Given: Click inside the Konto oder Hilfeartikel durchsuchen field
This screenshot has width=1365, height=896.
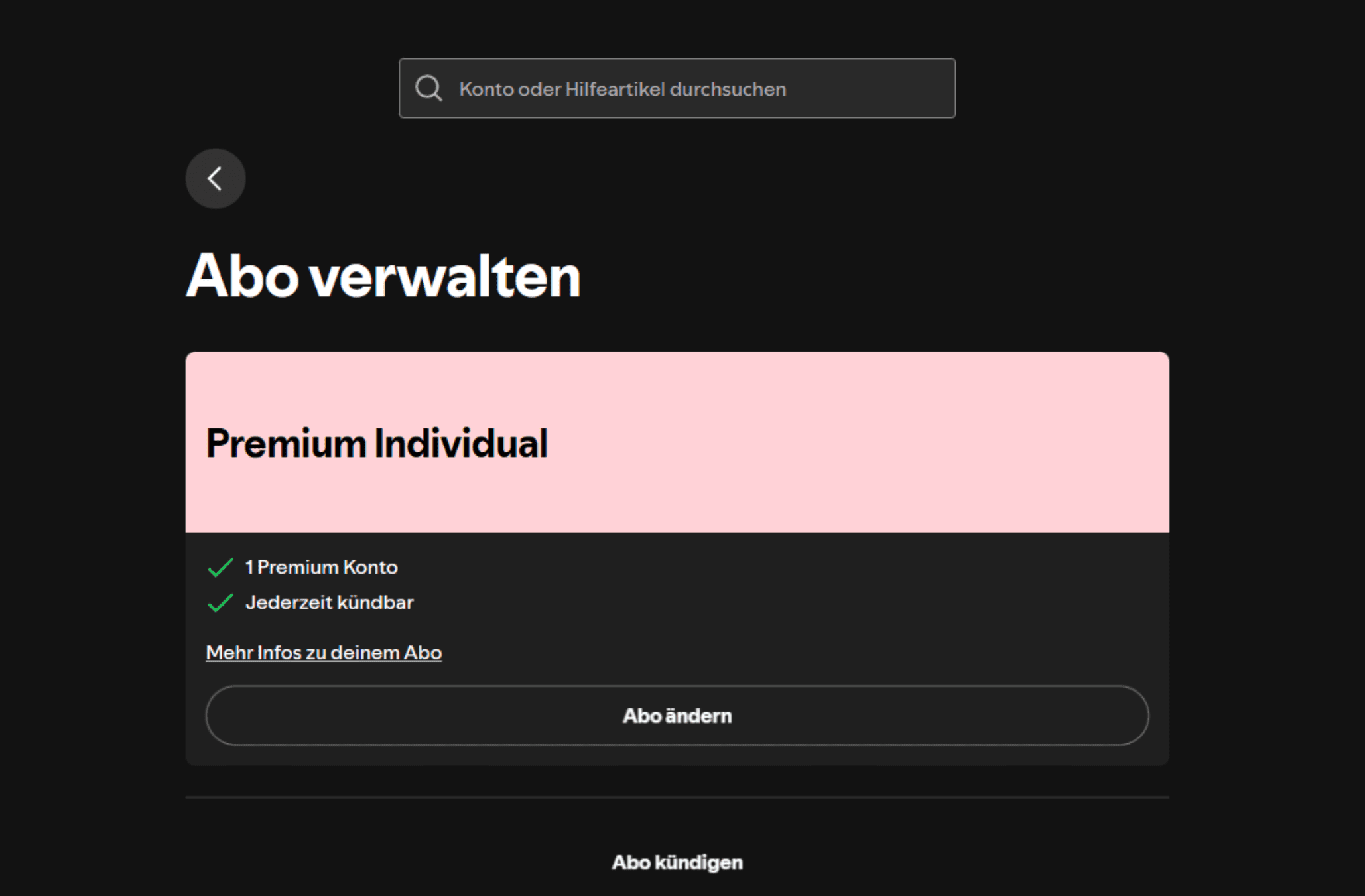Looking at the screenshot, I should [663, 88].
